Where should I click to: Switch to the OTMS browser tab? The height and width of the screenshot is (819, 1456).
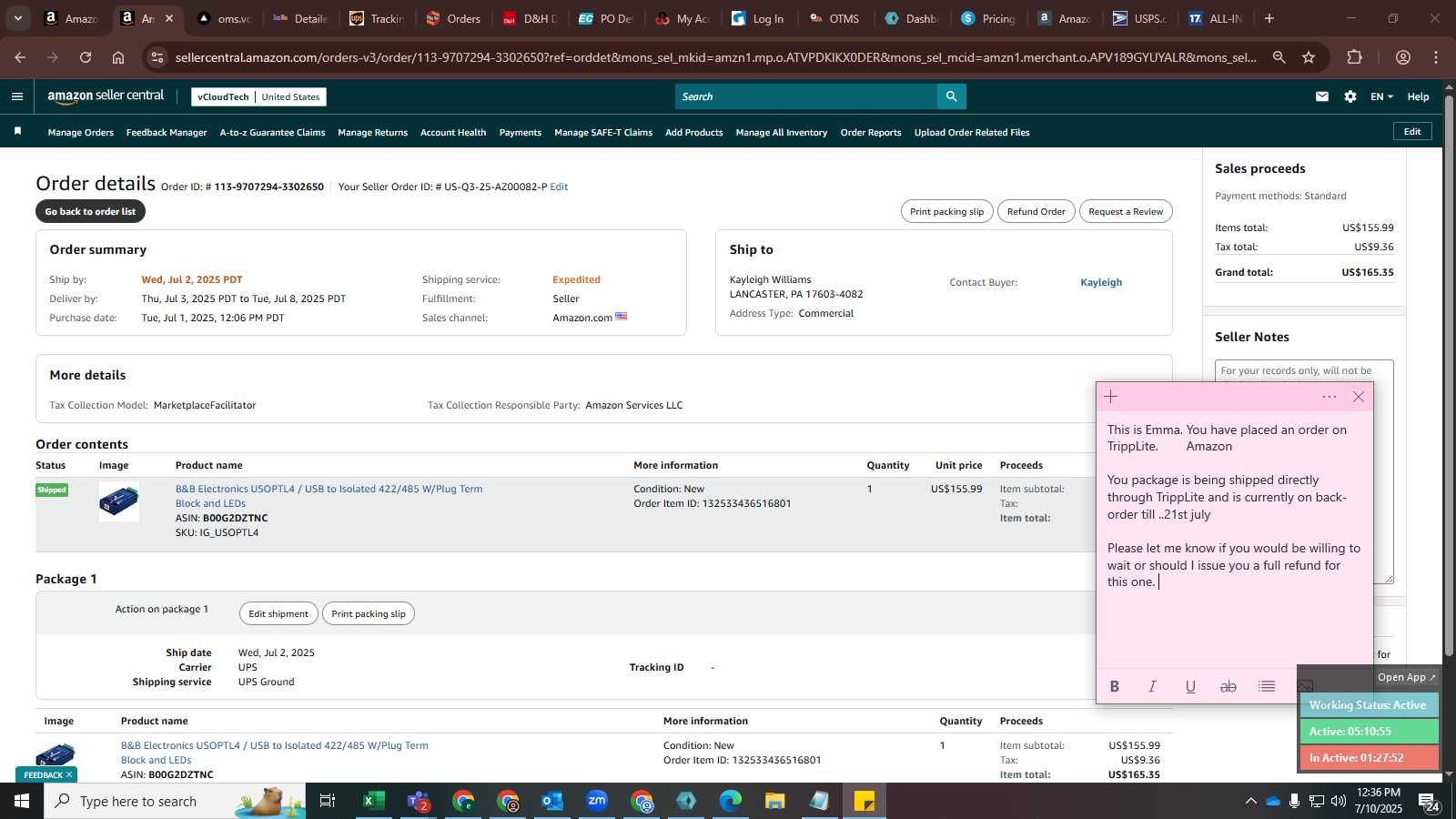pos(834,18)
